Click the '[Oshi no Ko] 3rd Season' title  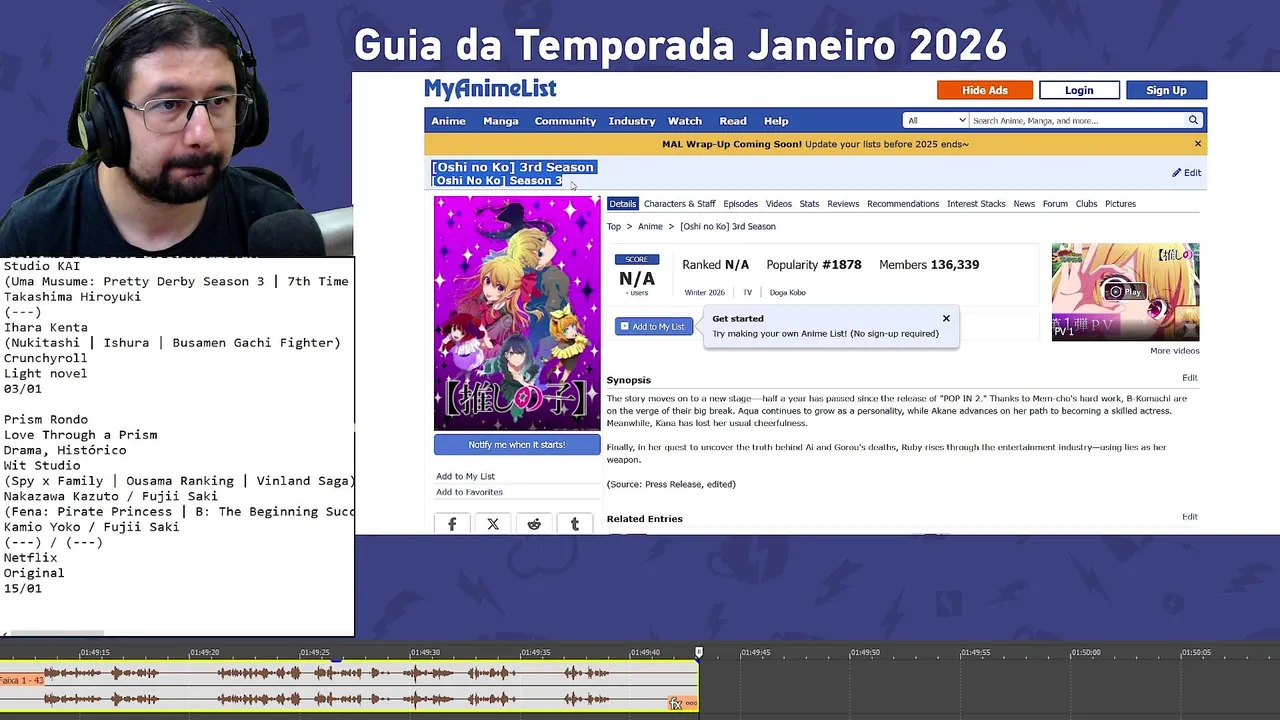[513, 167]
